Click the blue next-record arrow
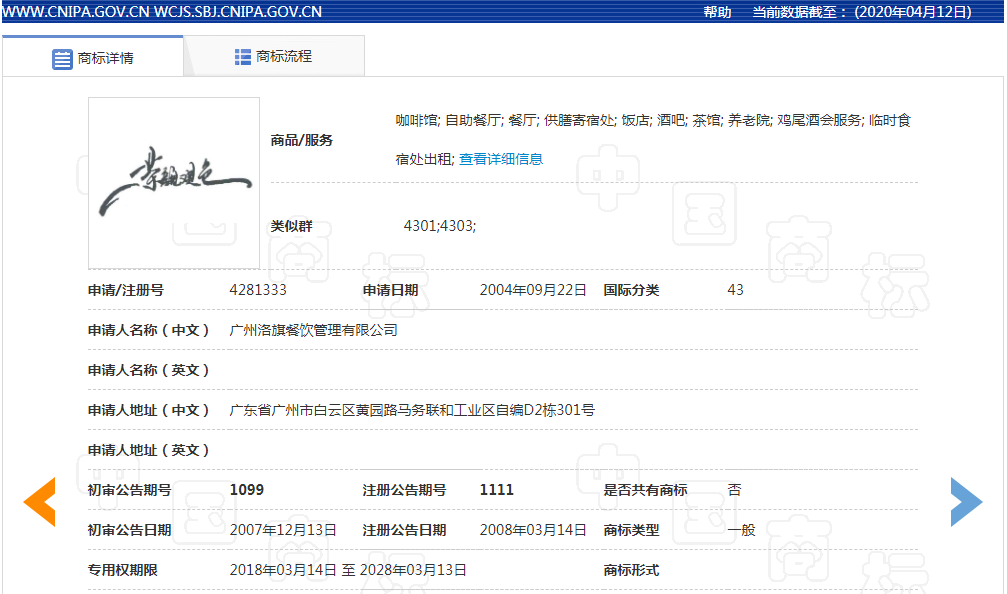The height and width of the screenshot is (594, 1007). pyautogui.click(x=966, y=502)
